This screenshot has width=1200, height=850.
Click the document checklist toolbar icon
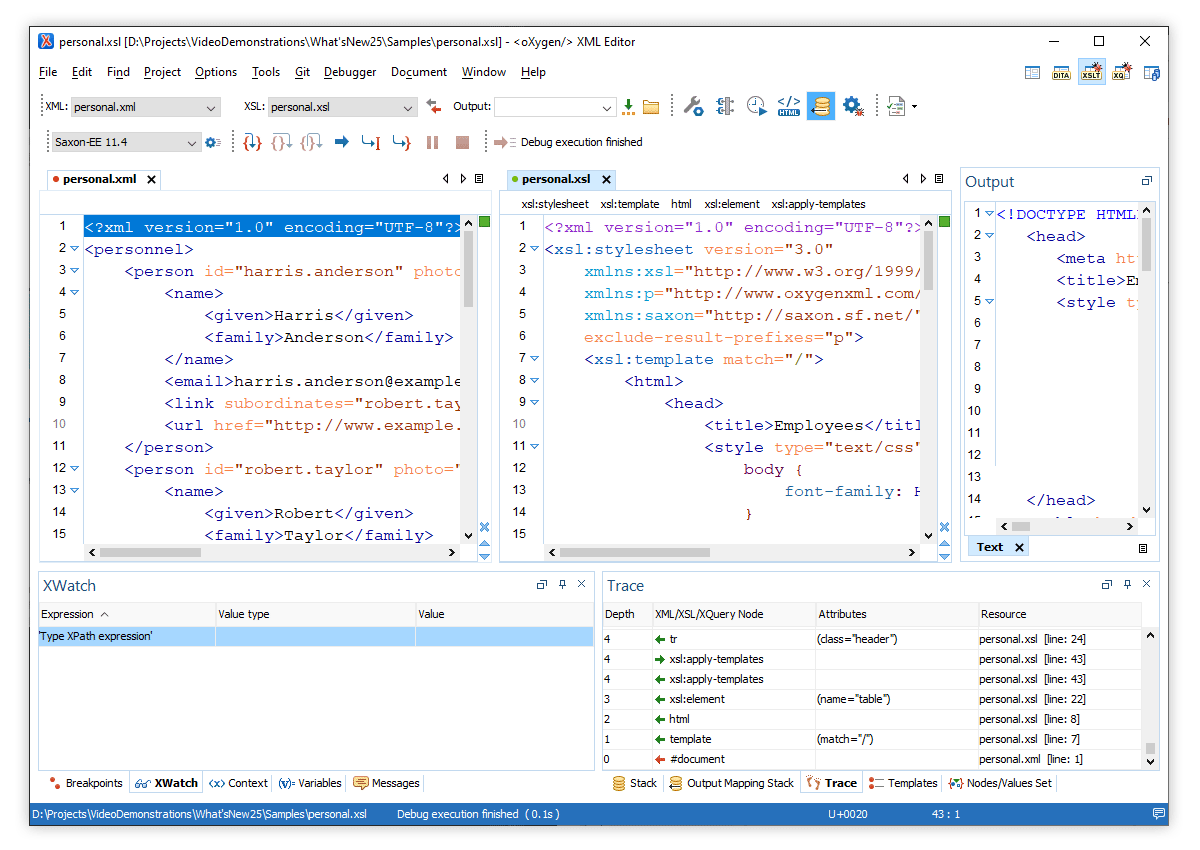(897, 106)
